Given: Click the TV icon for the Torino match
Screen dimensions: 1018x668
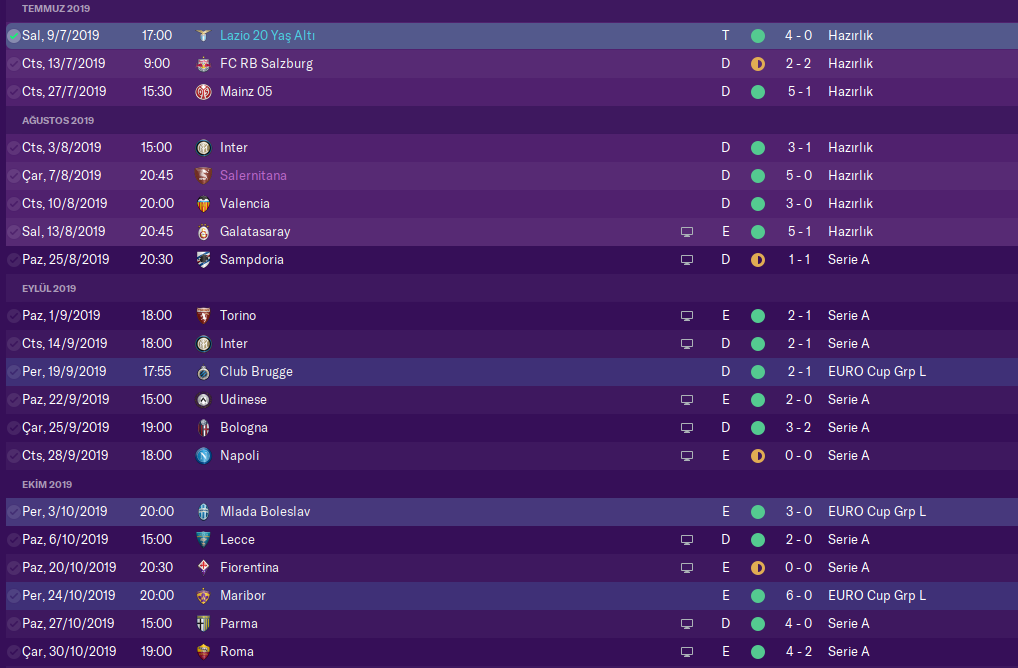Looking at the screenshot, I should tap(687, 316).
